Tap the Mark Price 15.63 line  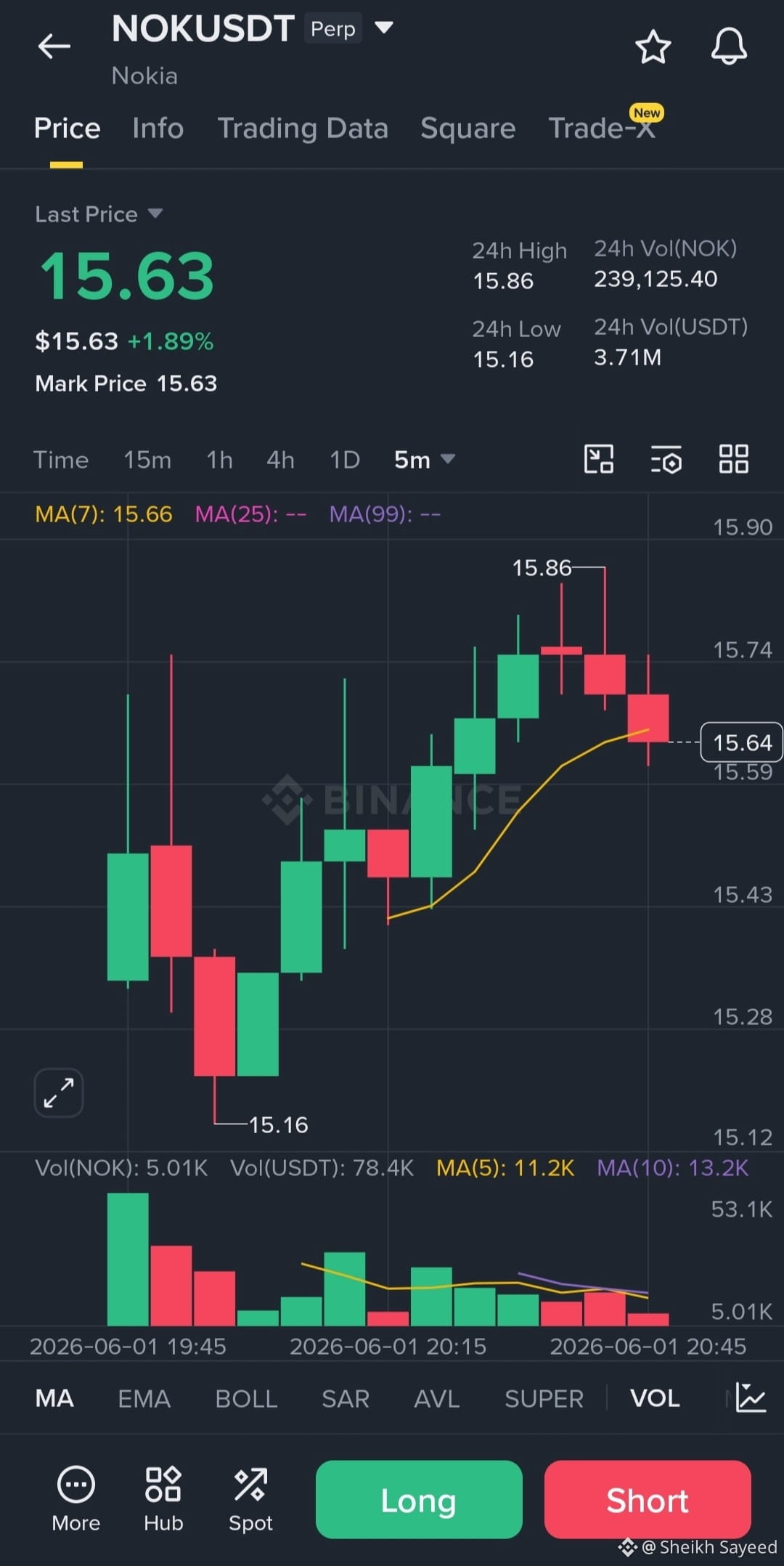126,384
